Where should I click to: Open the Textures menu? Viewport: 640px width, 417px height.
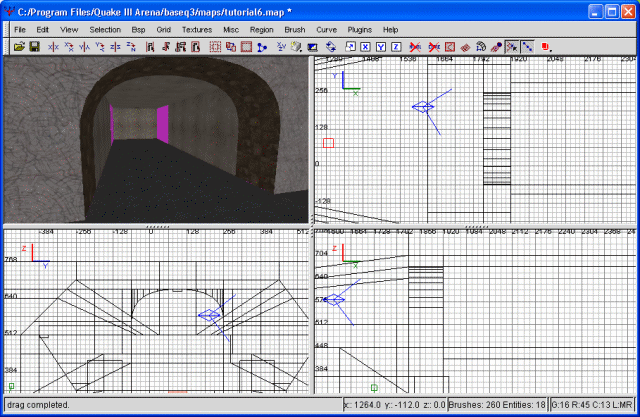click(197, 30)
